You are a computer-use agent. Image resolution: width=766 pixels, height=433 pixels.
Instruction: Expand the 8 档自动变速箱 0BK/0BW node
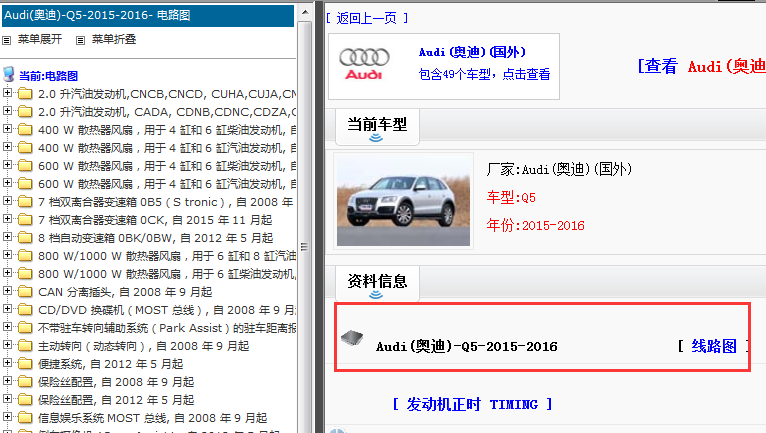(x=7, y=237)
